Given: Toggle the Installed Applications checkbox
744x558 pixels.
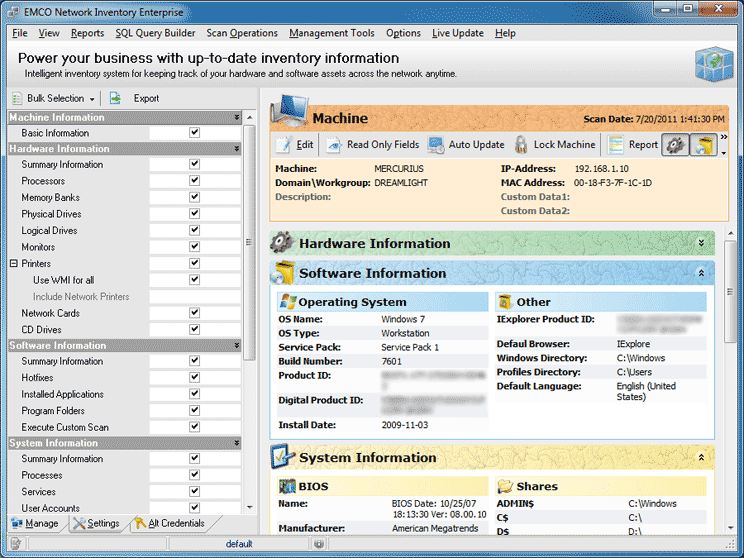Looking at the screenshot, I should click(195, 394).
